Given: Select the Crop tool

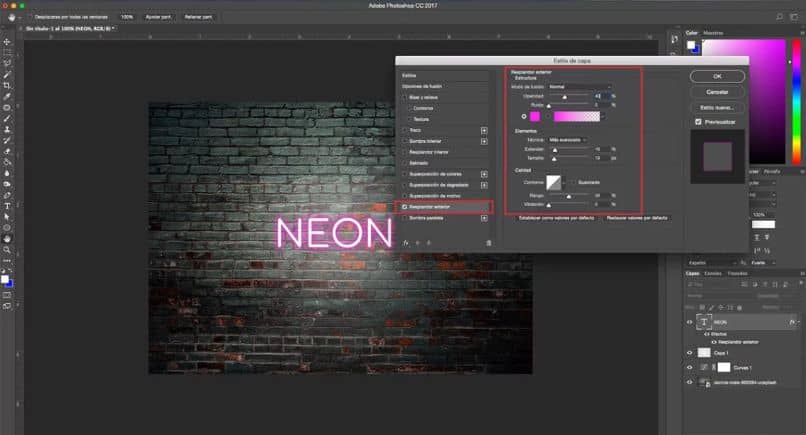Looking at the screenshot, I should [7, 85].
